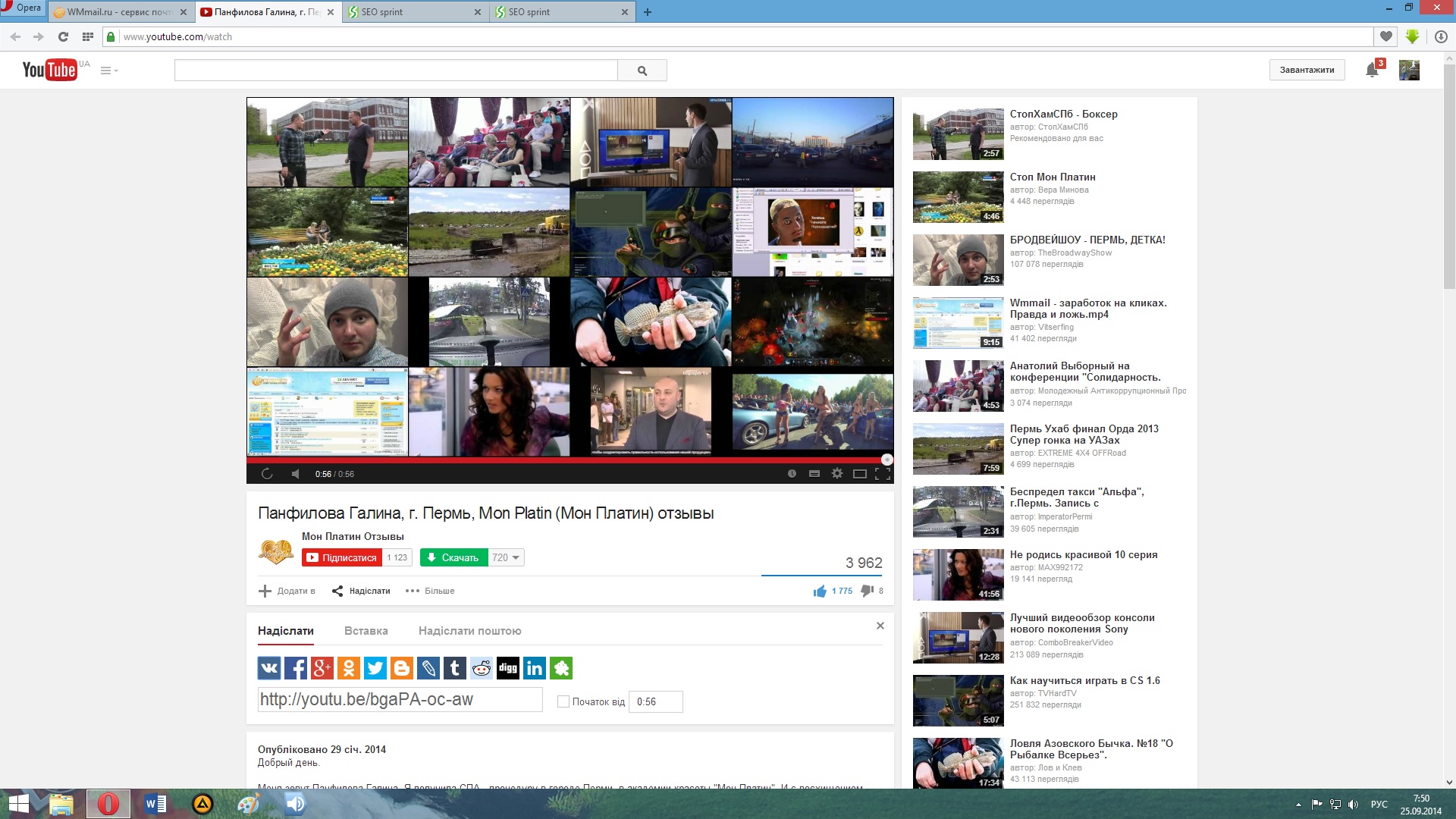Share the video on VK
Screen dimensions: 1456x819
[x=269, y=668]
